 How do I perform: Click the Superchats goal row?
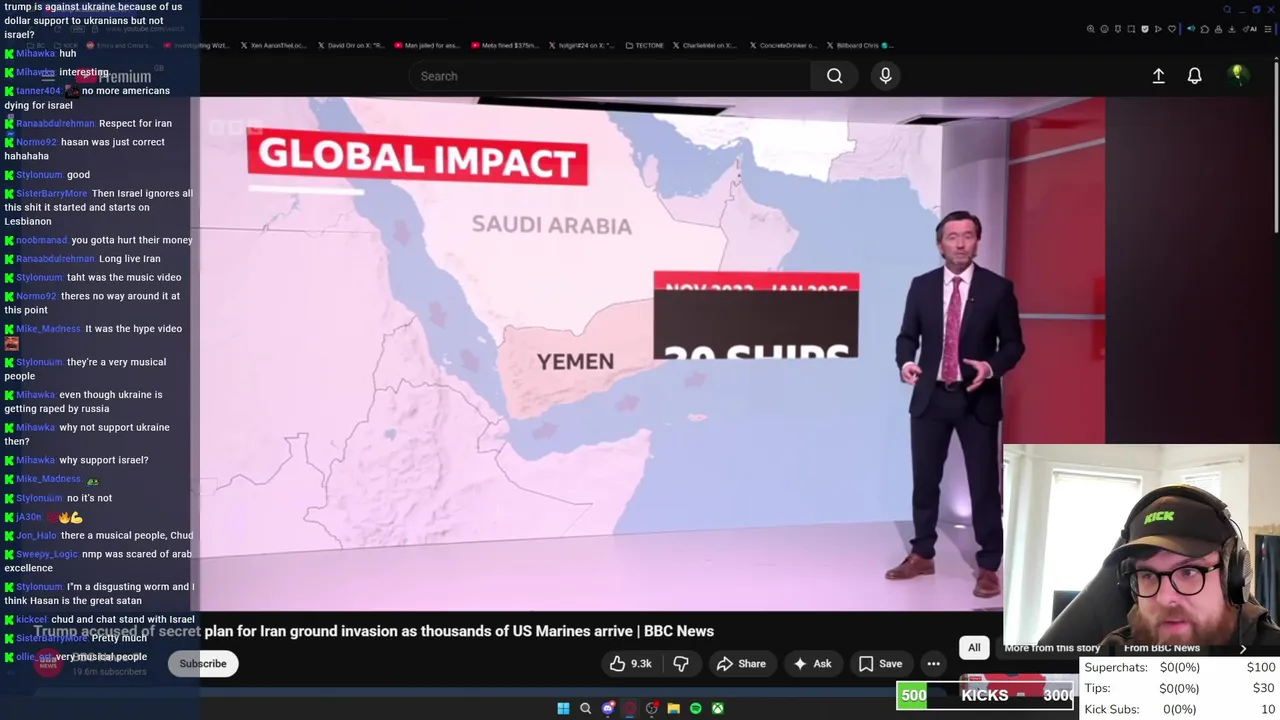1180,667
